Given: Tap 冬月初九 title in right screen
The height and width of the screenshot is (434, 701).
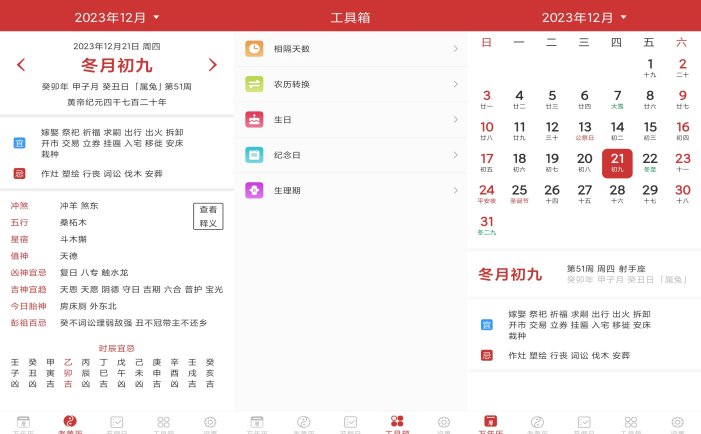Looking at the screenshot, I should tap(510, 274).
